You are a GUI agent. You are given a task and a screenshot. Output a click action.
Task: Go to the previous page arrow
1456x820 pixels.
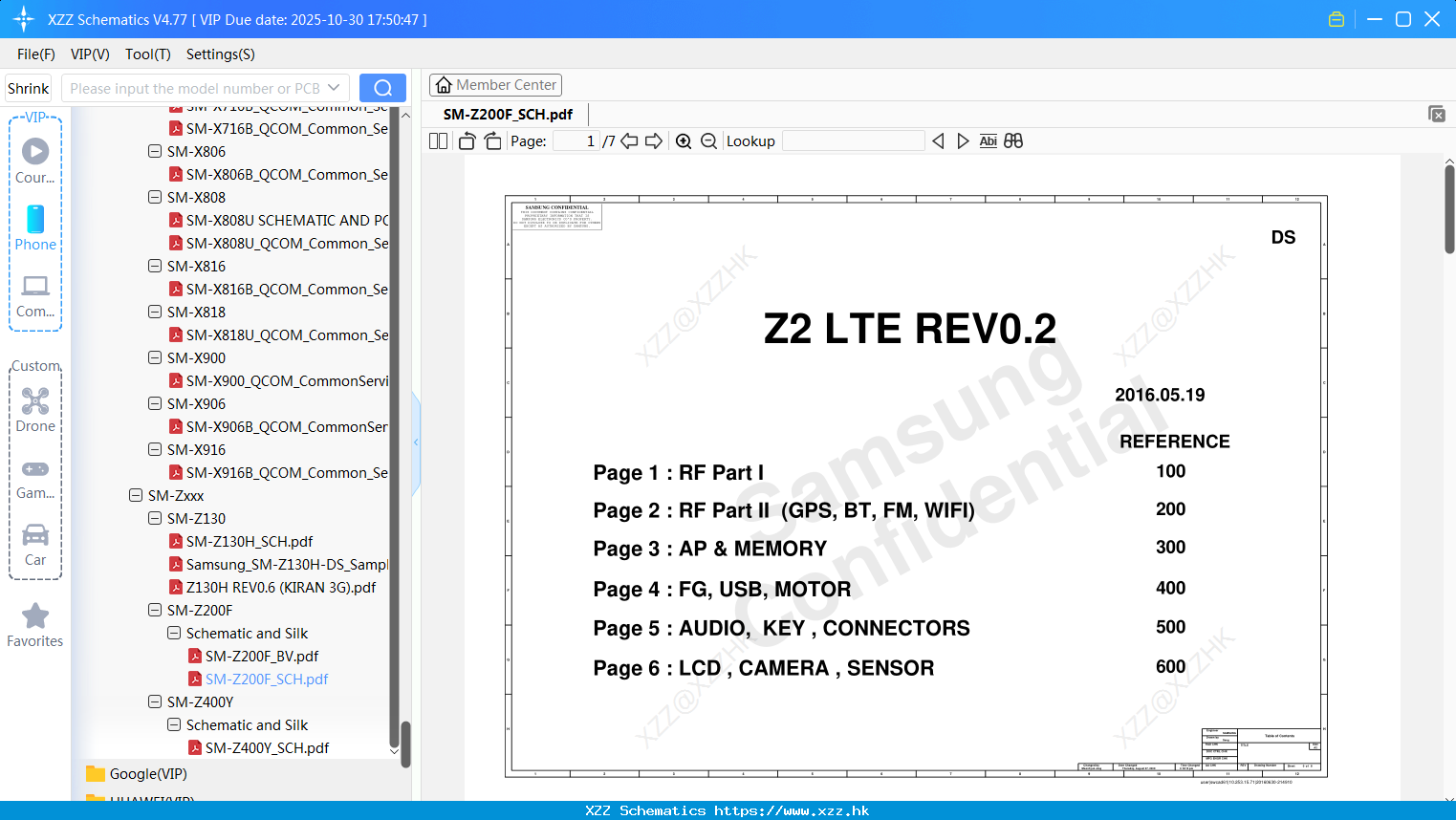(629, 141)
